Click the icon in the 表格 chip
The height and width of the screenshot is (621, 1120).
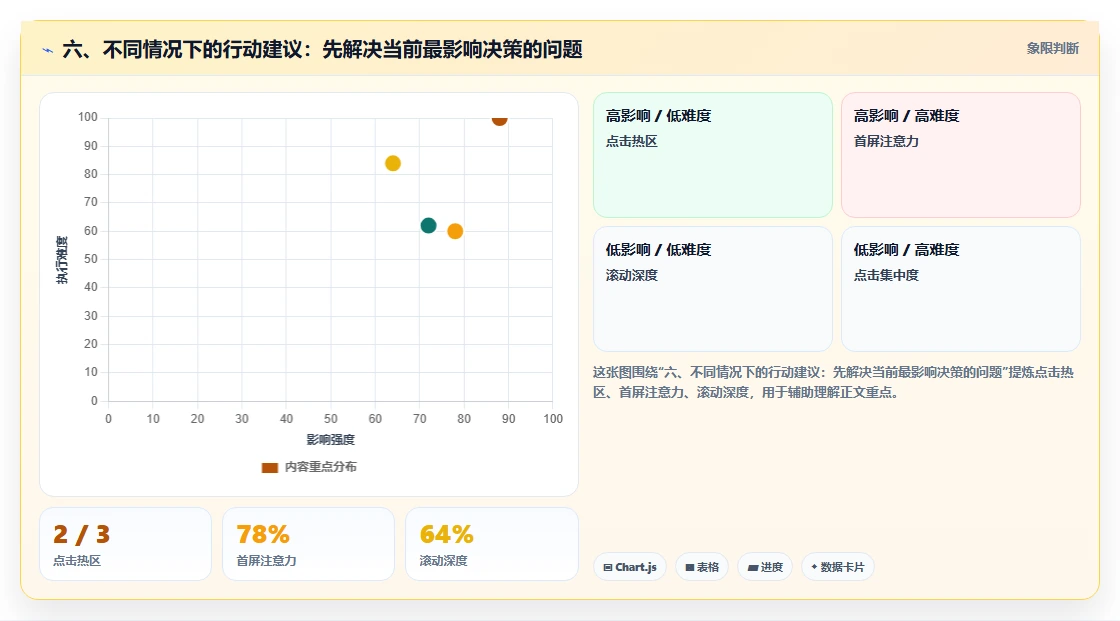(x=689, y=567)
